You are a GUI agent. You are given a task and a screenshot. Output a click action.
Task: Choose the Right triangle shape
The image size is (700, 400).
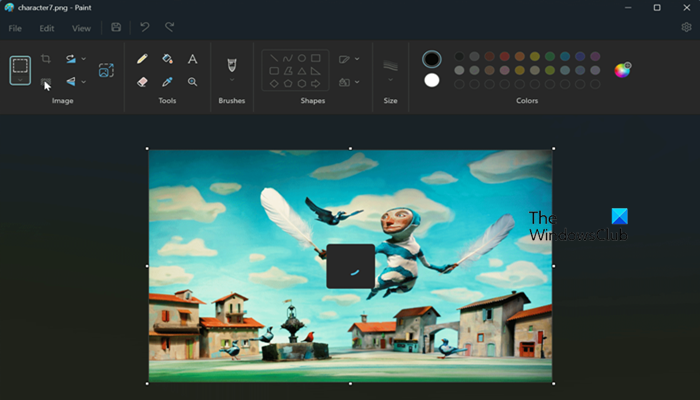[316, 71]
